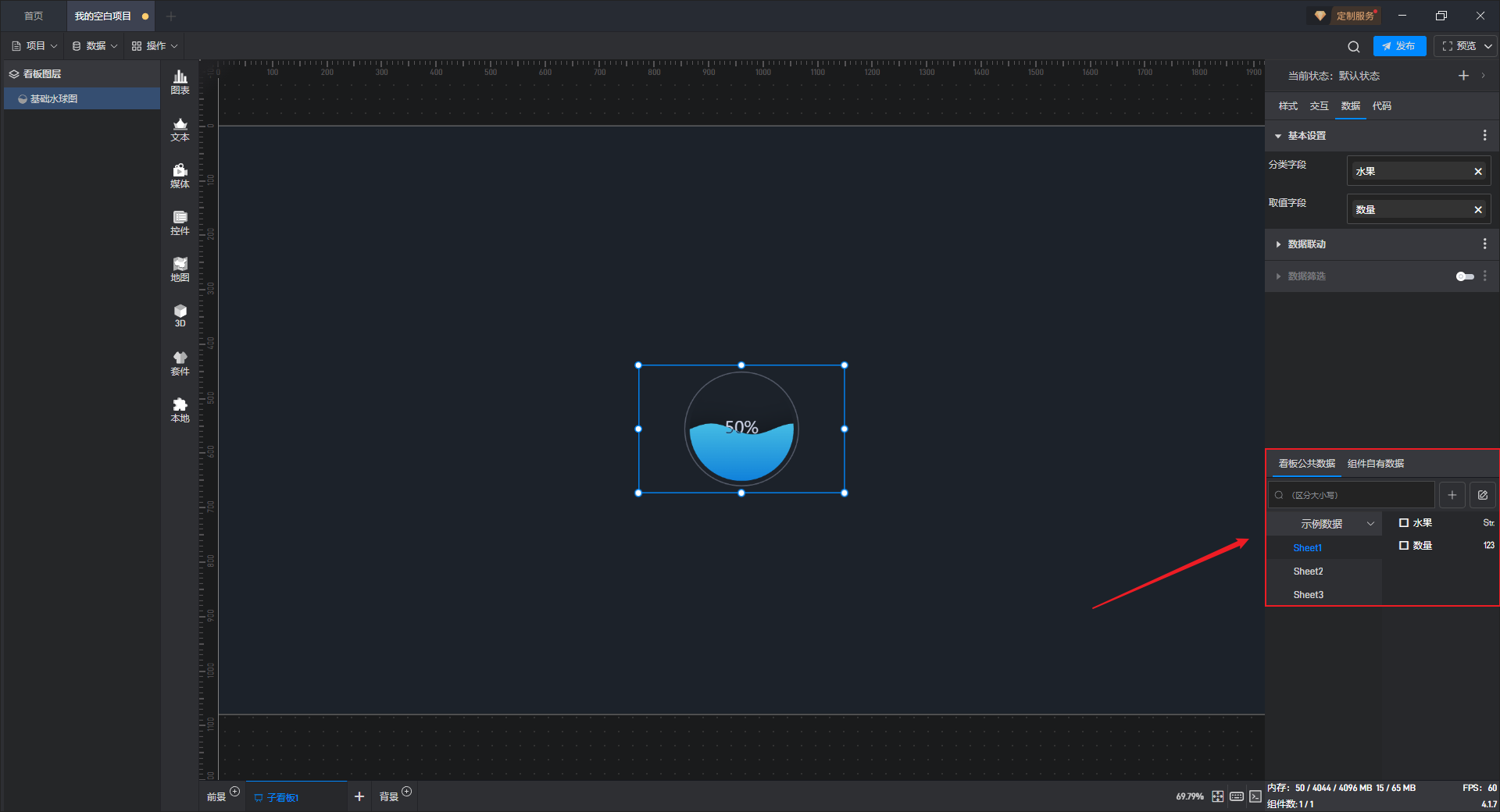1500x812 pixels.
Task: Click the 背景 background label
Action: 389,797
